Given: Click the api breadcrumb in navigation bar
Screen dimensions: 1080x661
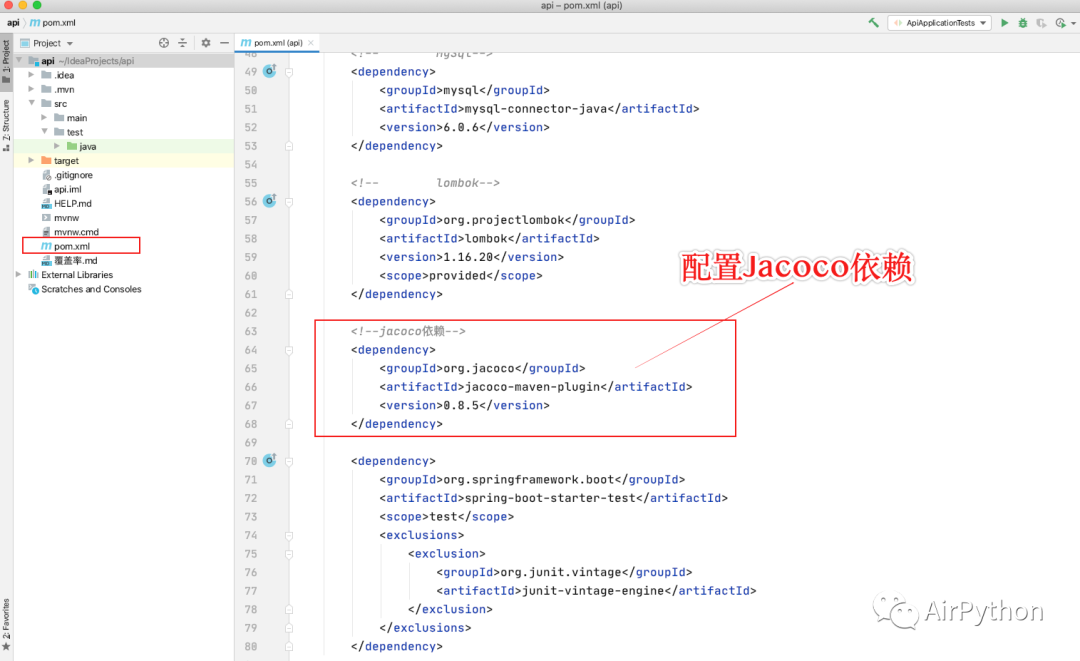Looking at the screenshot, I should (x=13, y=23).
